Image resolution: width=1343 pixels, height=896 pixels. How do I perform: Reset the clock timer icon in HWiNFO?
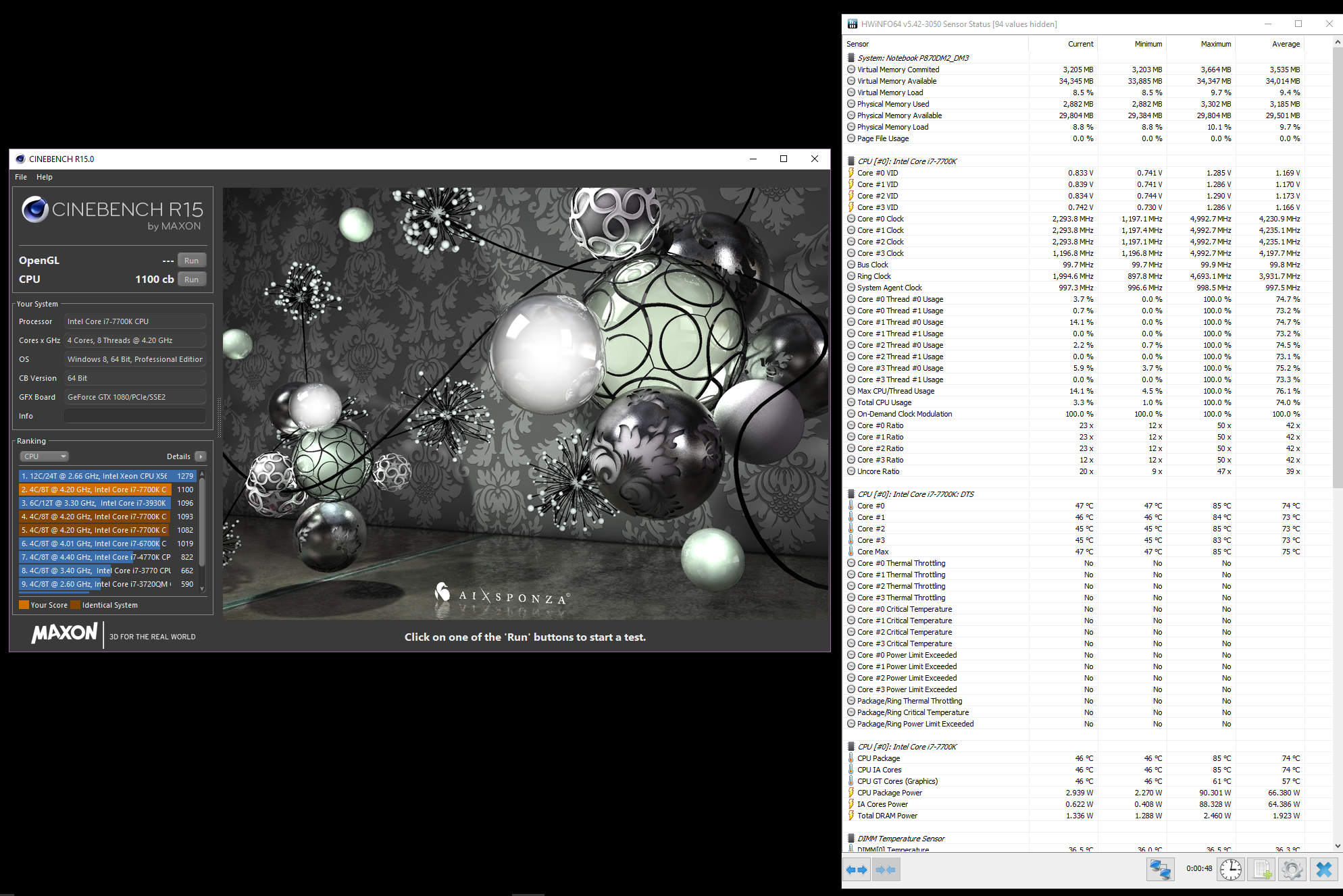click(x=1231, y=870)
